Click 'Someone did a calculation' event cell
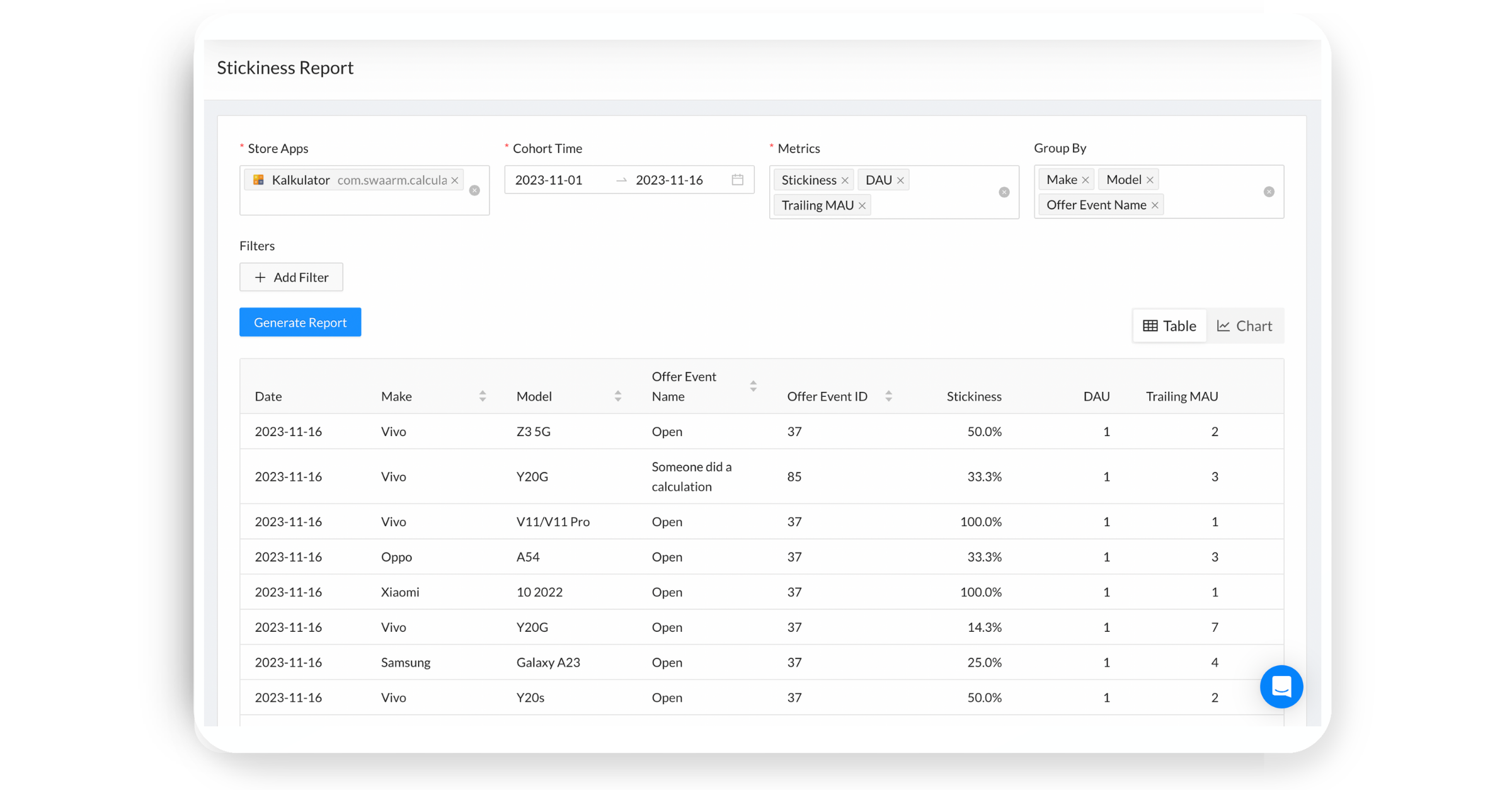Image resolution: width=1512 pixels, height=790 pixels. click(692, 476)
